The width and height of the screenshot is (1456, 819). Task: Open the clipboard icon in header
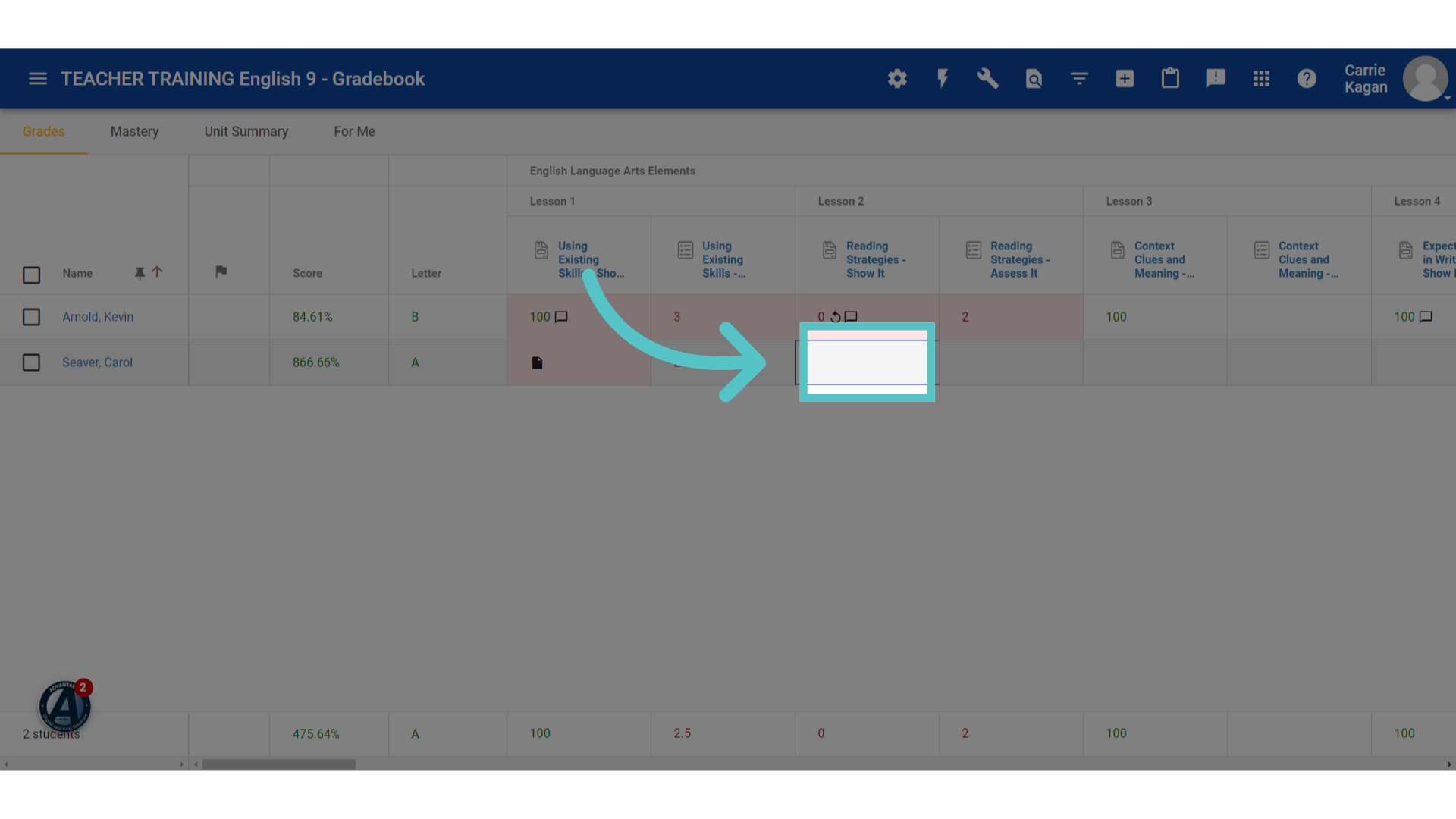(x=1170, y=79)
